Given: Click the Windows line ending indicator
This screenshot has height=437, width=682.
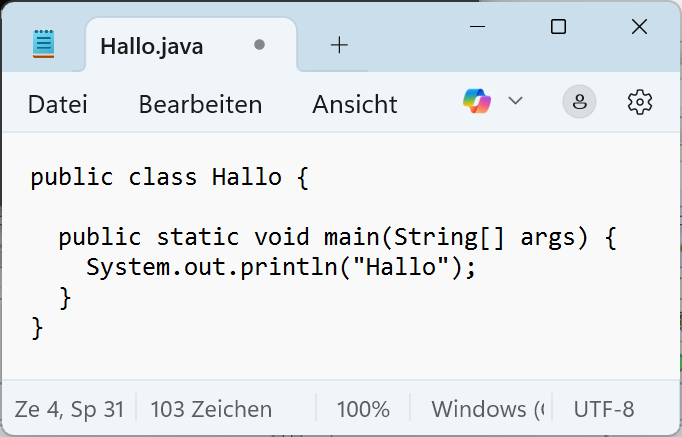Looking at the screenshot, I should 489,409.
